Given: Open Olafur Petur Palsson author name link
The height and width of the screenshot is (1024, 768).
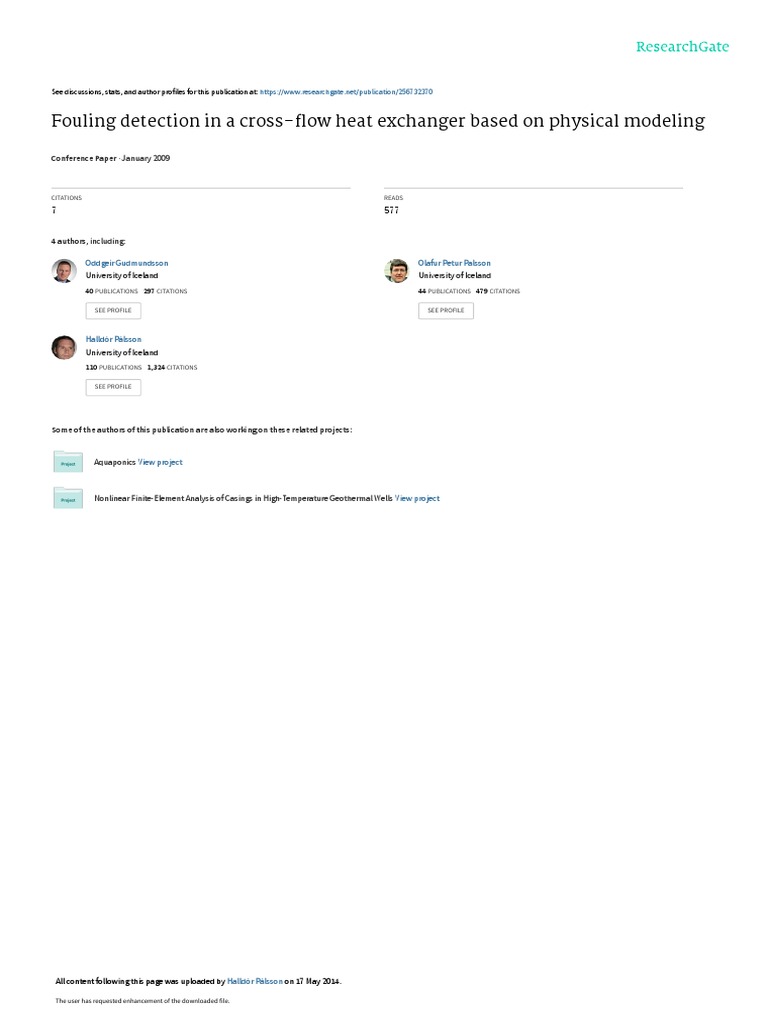Looking at the screenshot, I should (455, 263).
